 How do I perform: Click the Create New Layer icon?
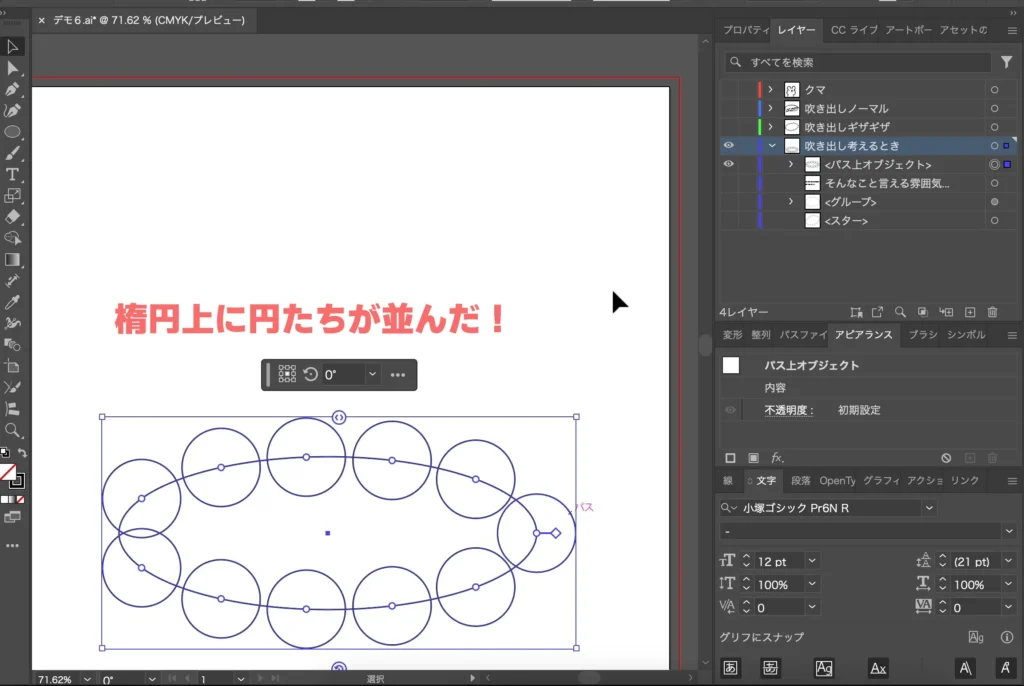(x=972, y=312)
